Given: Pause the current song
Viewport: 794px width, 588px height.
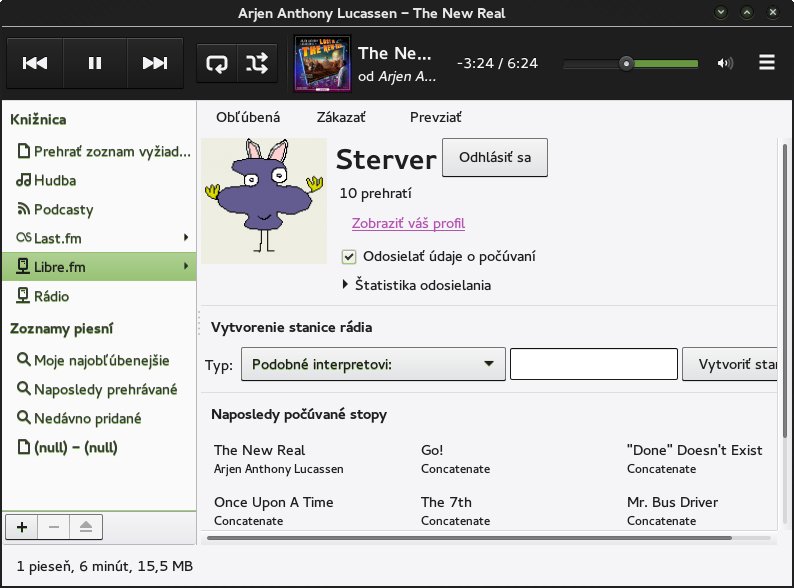Looking at the screenshot, I should coord(95,63).
